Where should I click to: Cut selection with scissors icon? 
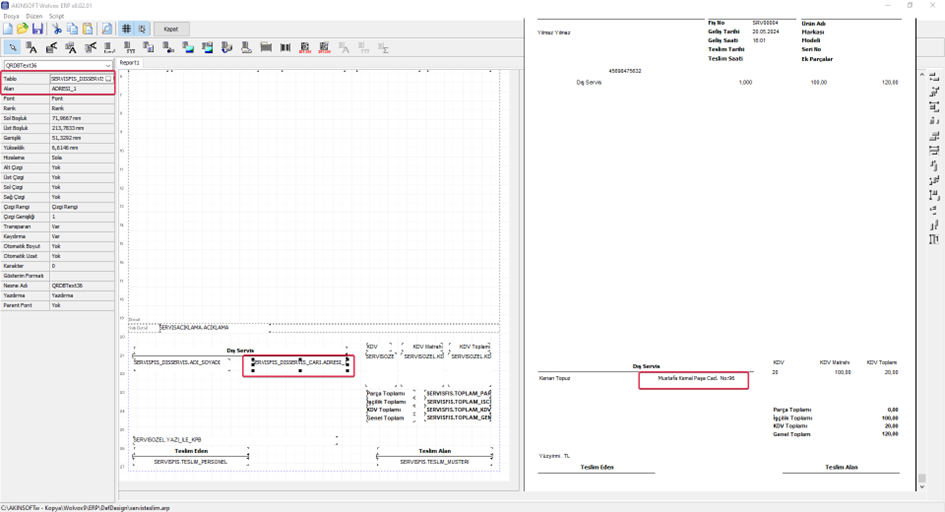point(57,29)
